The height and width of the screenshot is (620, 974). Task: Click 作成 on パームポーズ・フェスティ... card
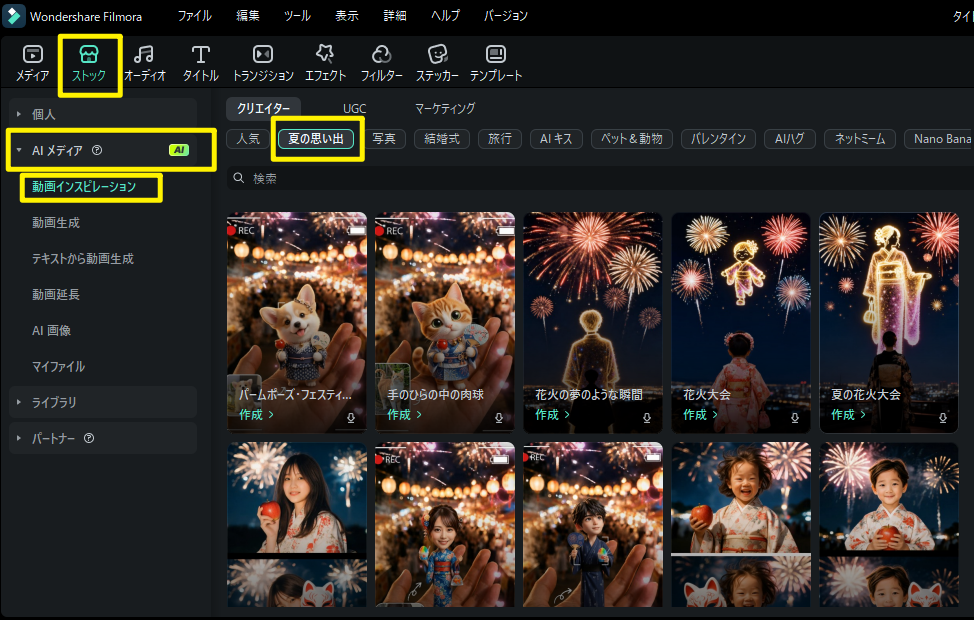click(x=256, y=414)
